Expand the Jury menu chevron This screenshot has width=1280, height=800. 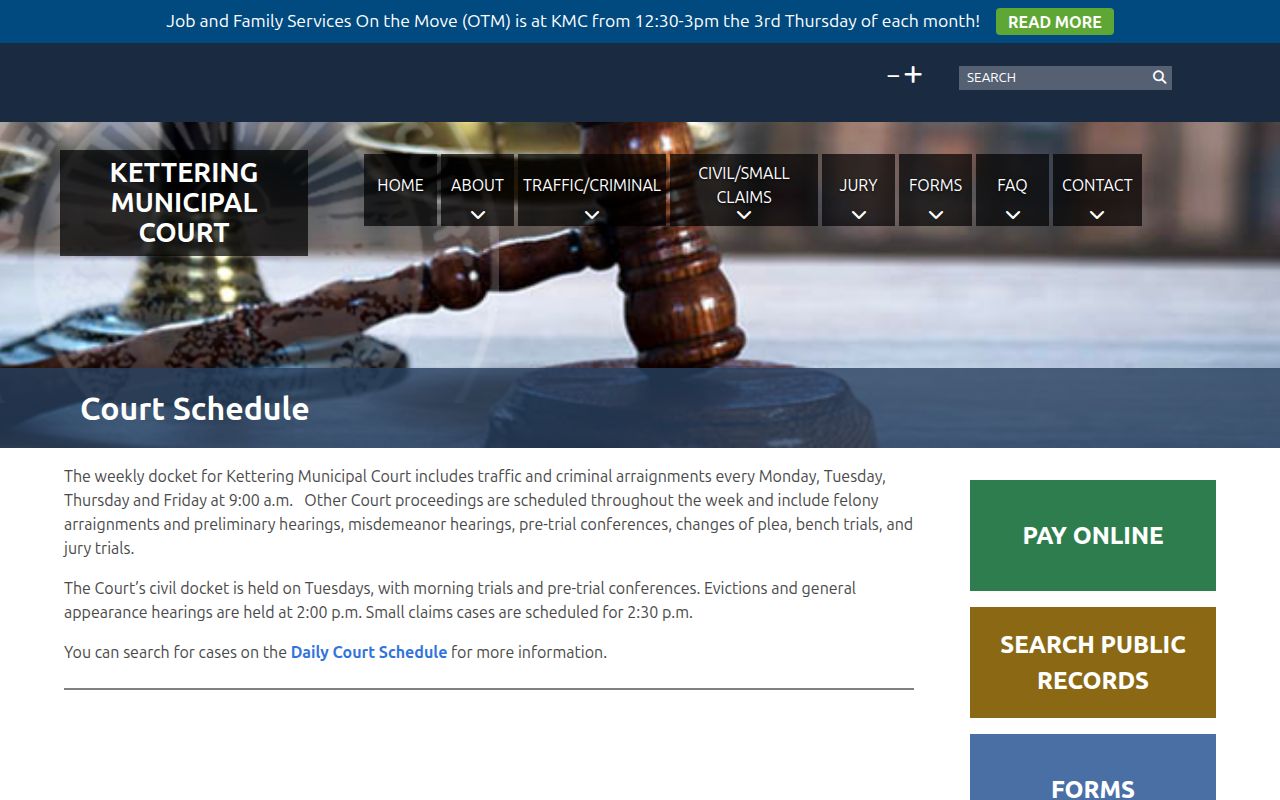click(859, 214)
